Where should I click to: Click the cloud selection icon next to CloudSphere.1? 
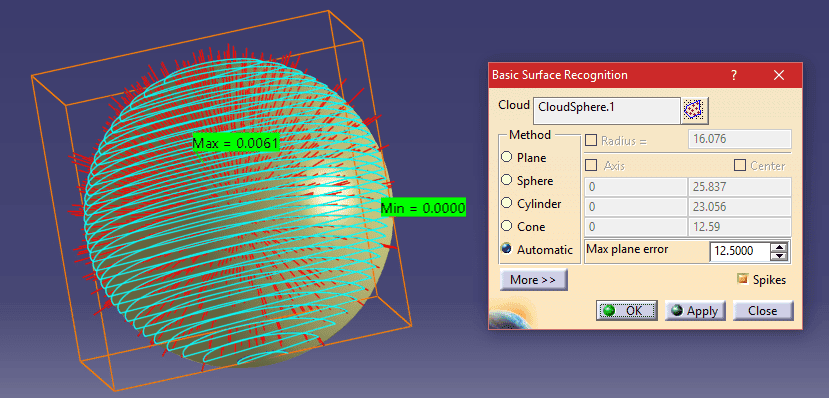pyautogui.click(x=695, y=110)
